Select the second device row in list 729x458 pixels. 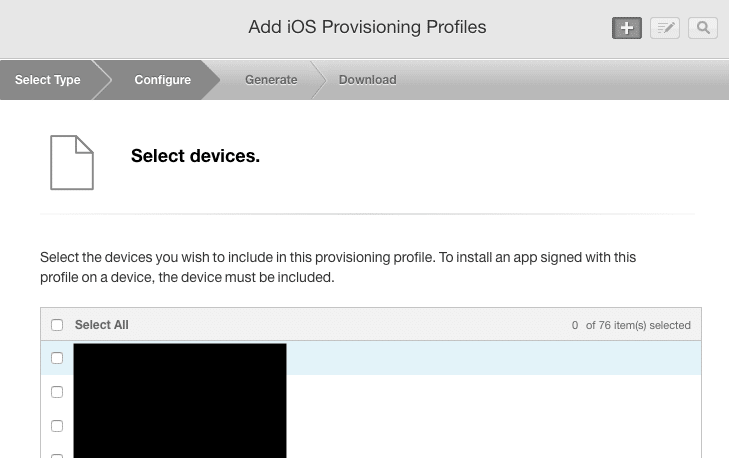point(490,392)
